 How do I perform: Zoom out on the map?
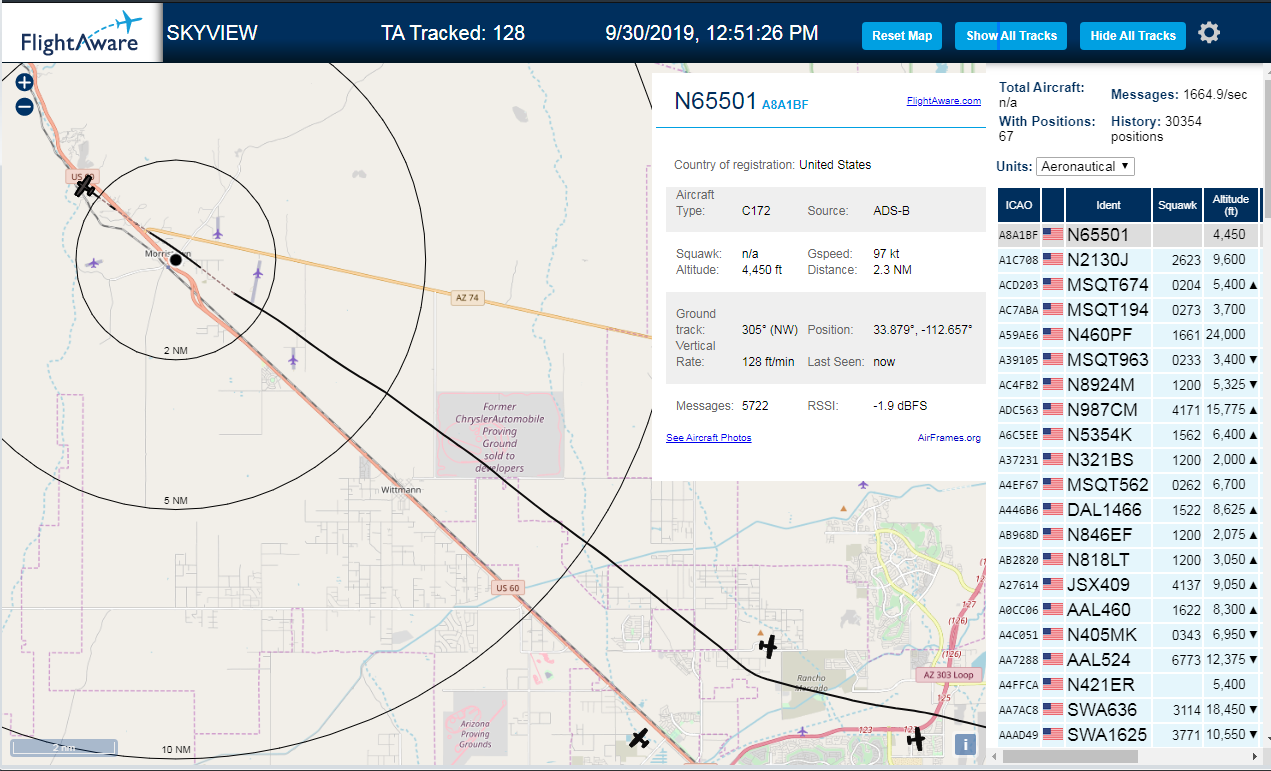click(x=25, y=107)
